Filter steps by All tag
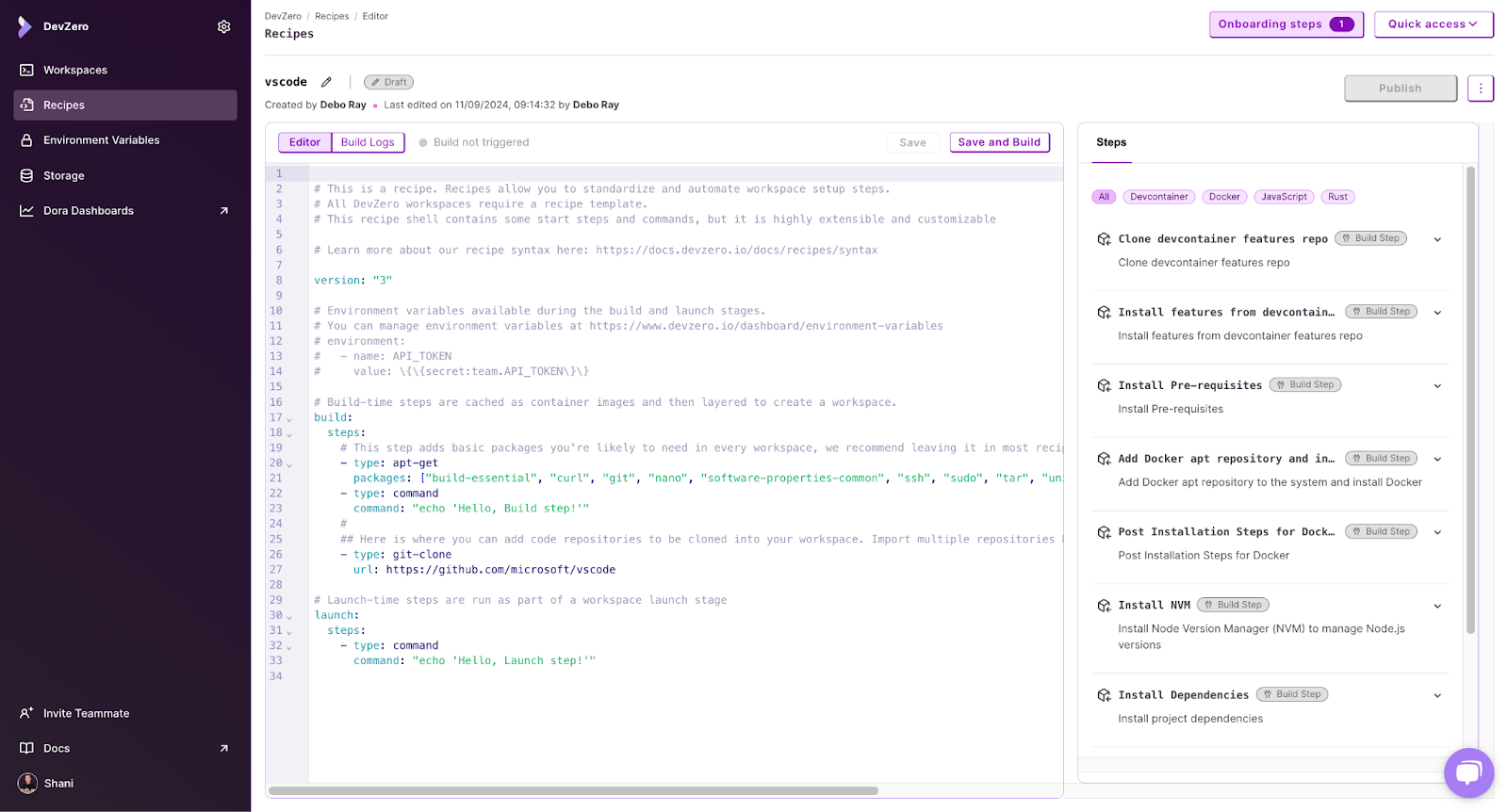 [1104, 197]
